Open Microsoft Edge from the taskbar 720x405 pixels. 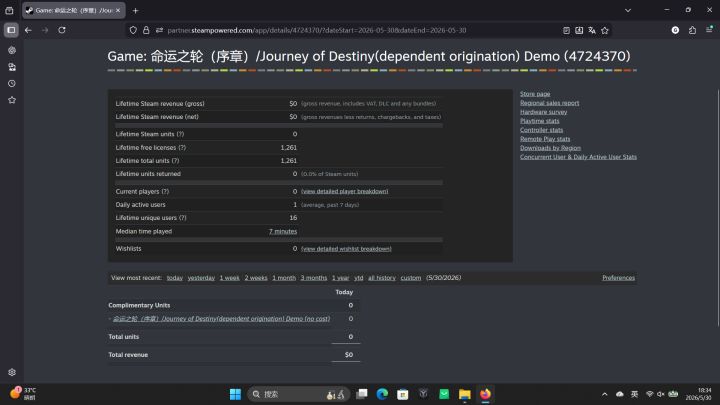click(382, 394)
